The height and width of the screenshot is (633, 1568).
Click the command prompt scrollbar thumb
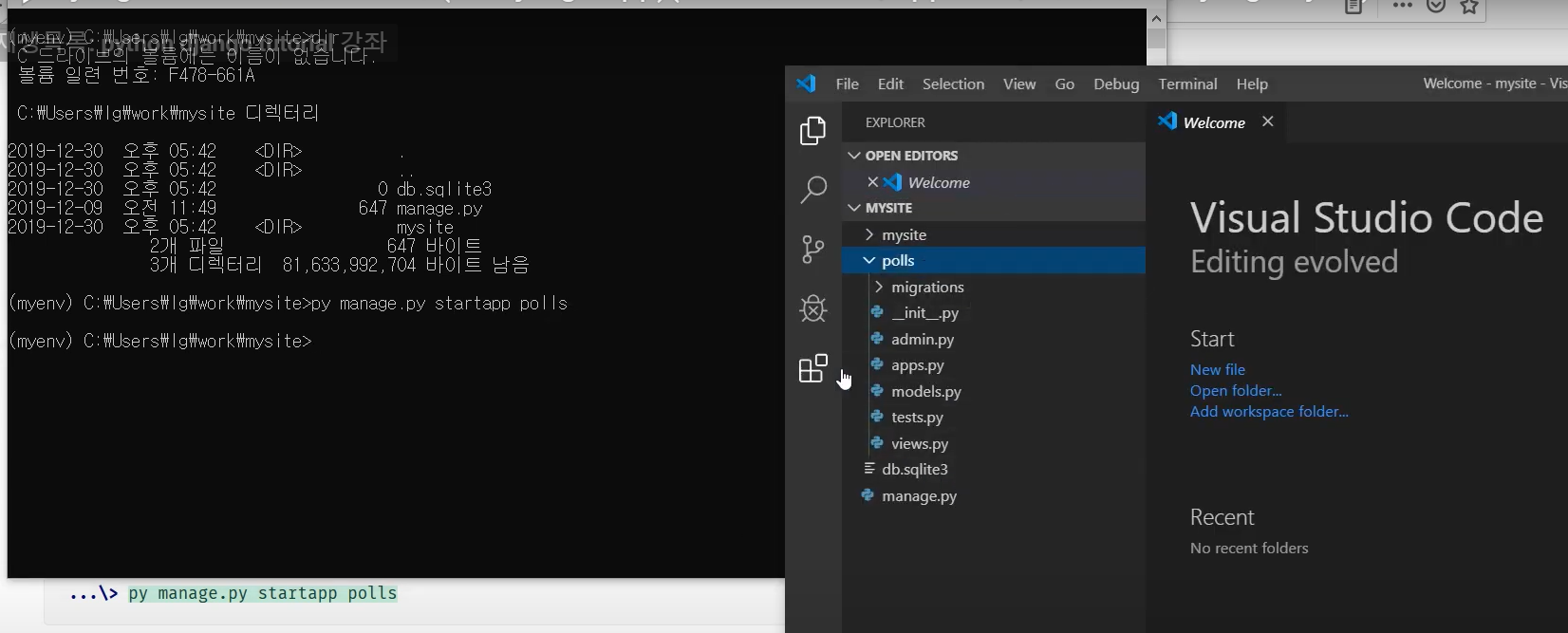[1156, 39]
